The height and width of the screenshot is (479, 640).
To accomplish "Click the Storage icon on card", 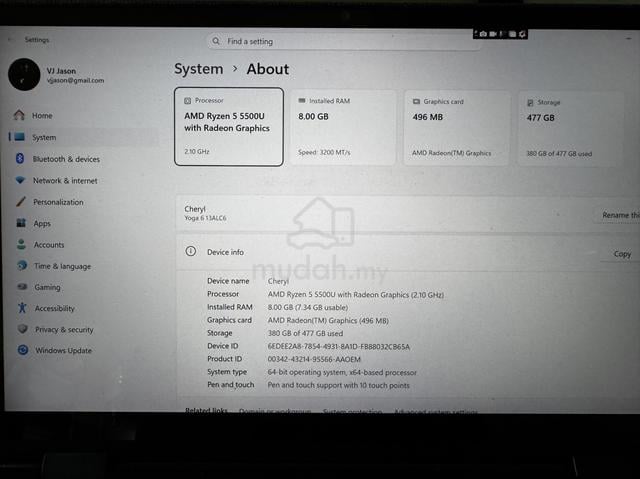I will coord(530,102).
